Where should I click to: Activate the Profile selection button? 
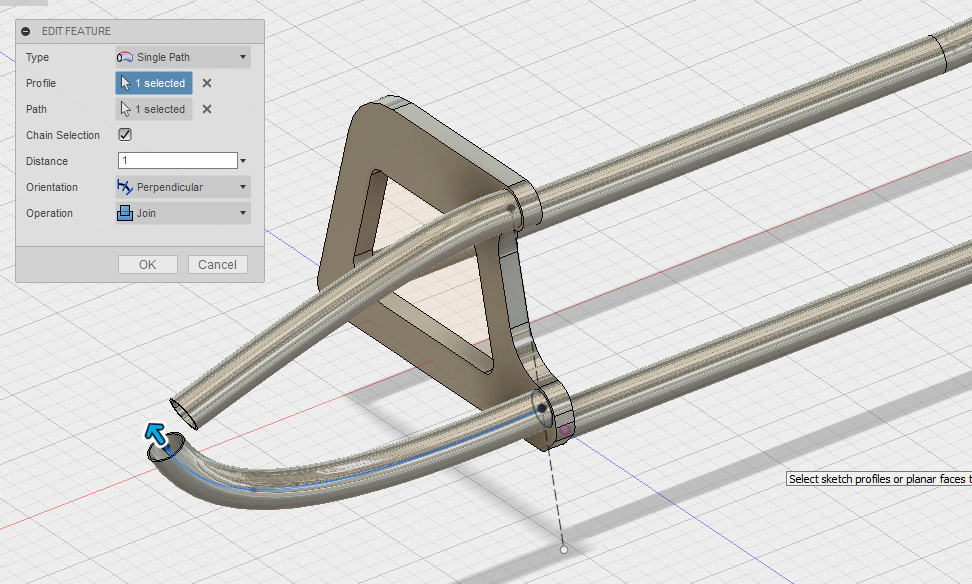154,83
